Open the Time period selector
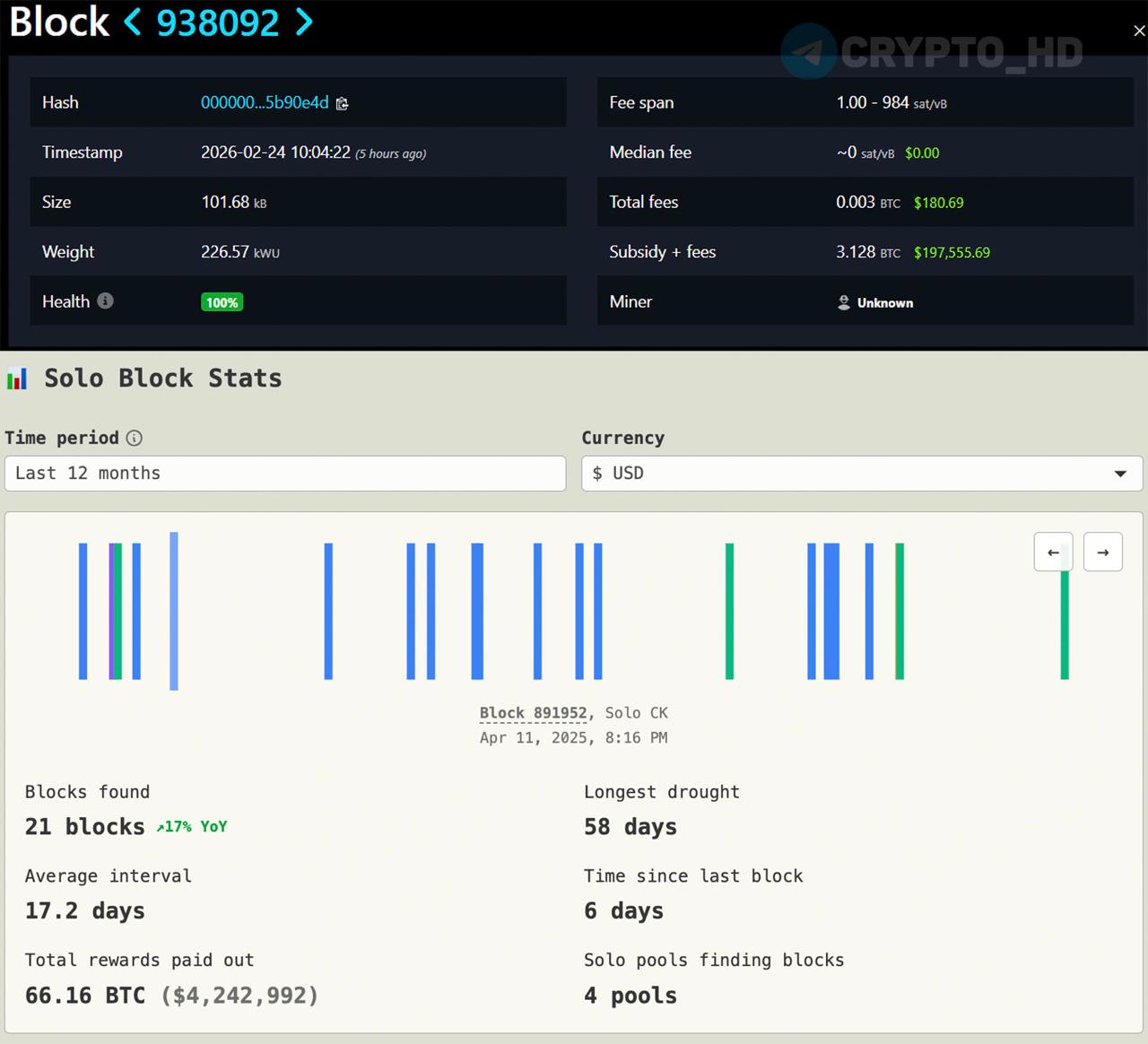This screenshot has width=1148, height=1044. coord(285,474)
